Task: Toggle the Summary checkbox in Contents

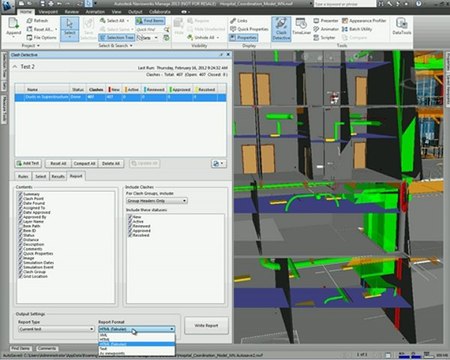Action: 20,194
